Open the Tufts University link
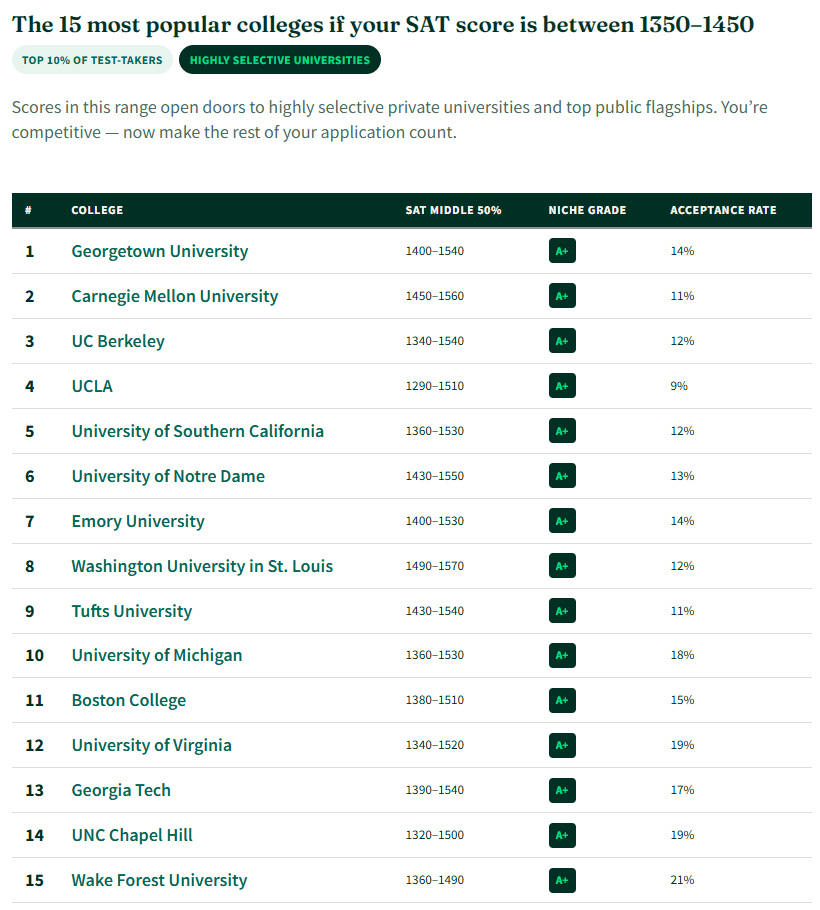The height and width of the screenshot is (910, 820). click(132, 611)
